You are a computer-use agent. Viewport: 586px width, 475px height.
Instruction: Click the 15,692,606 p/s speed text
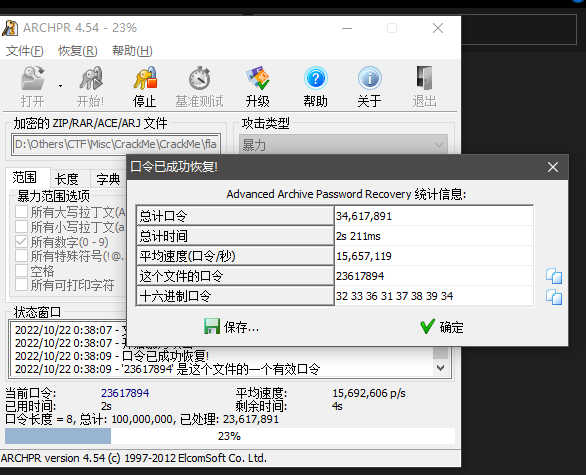tap(369, 393)
